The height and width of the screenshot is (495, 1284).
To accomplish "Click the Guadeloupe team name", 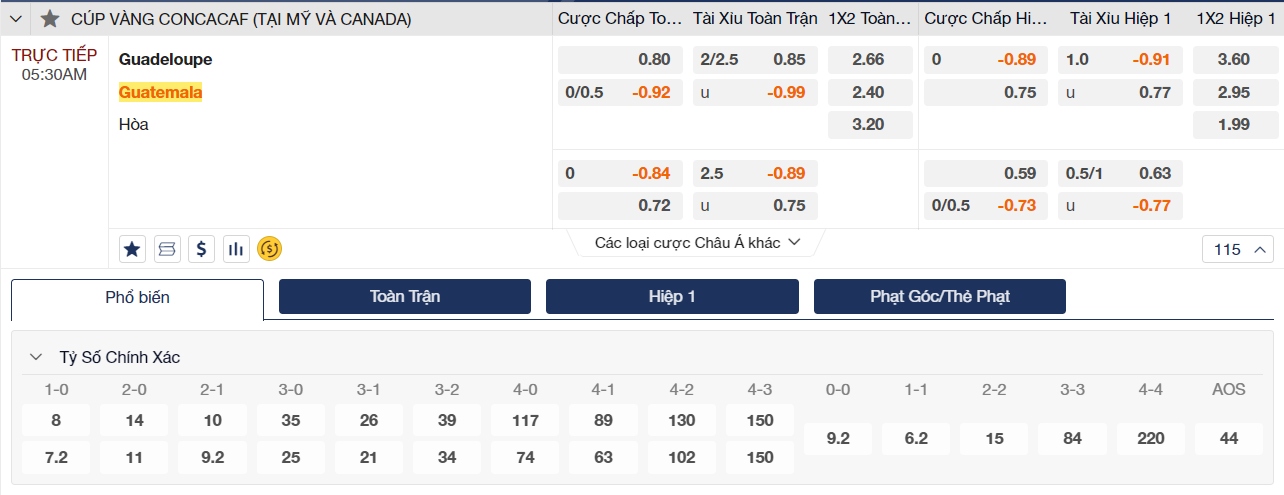I will pos(165,59).
